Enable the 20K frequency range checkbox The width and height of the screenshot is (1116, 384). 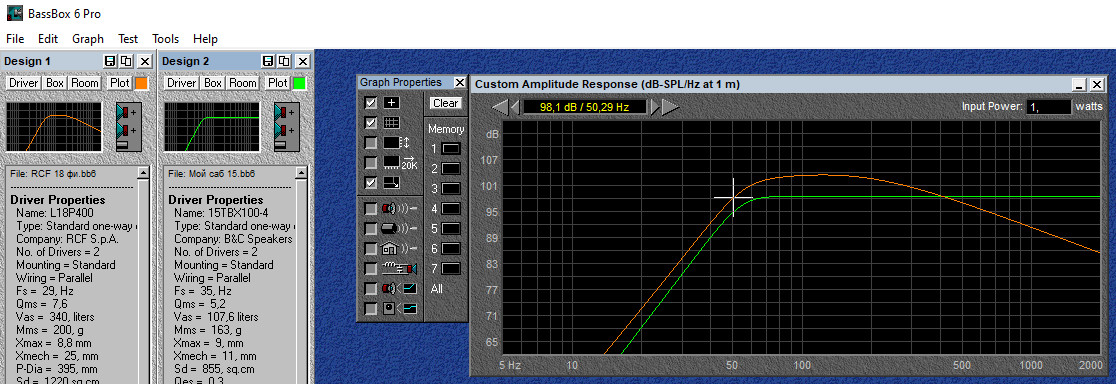371,163
